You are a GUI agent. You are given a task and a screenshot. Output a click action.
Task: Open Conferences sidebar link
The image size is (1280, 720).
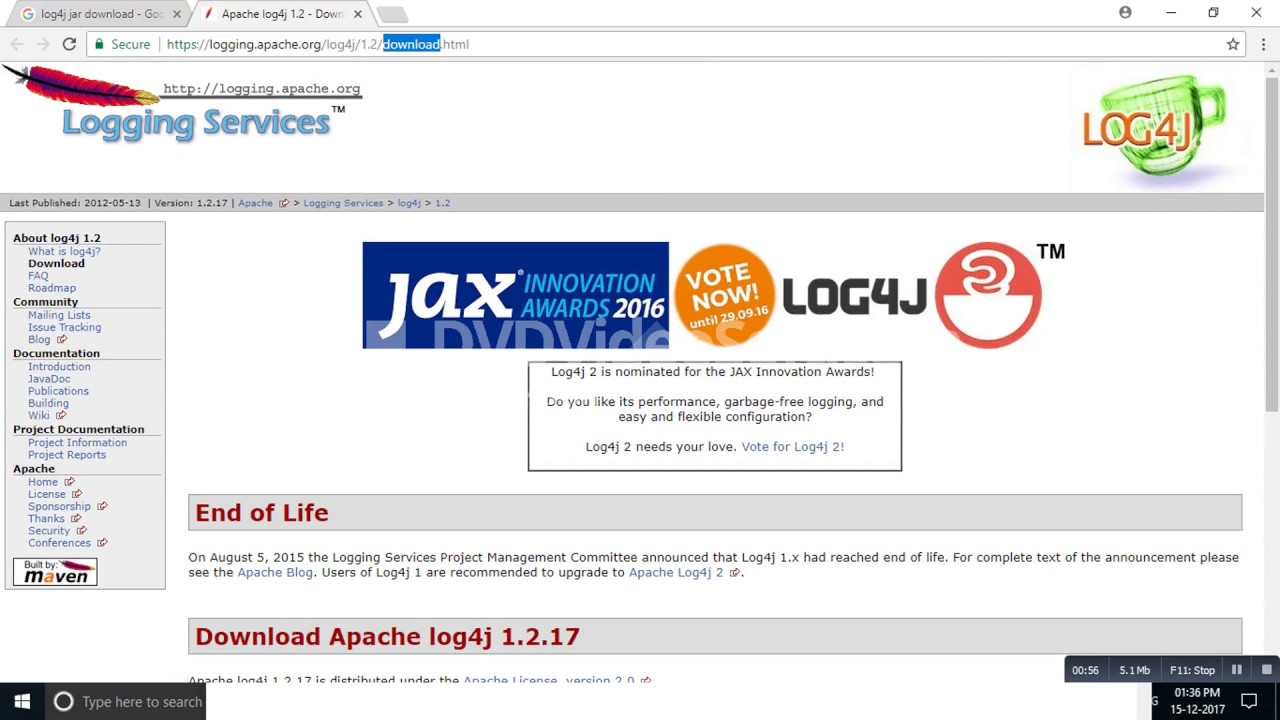[59, 543]
